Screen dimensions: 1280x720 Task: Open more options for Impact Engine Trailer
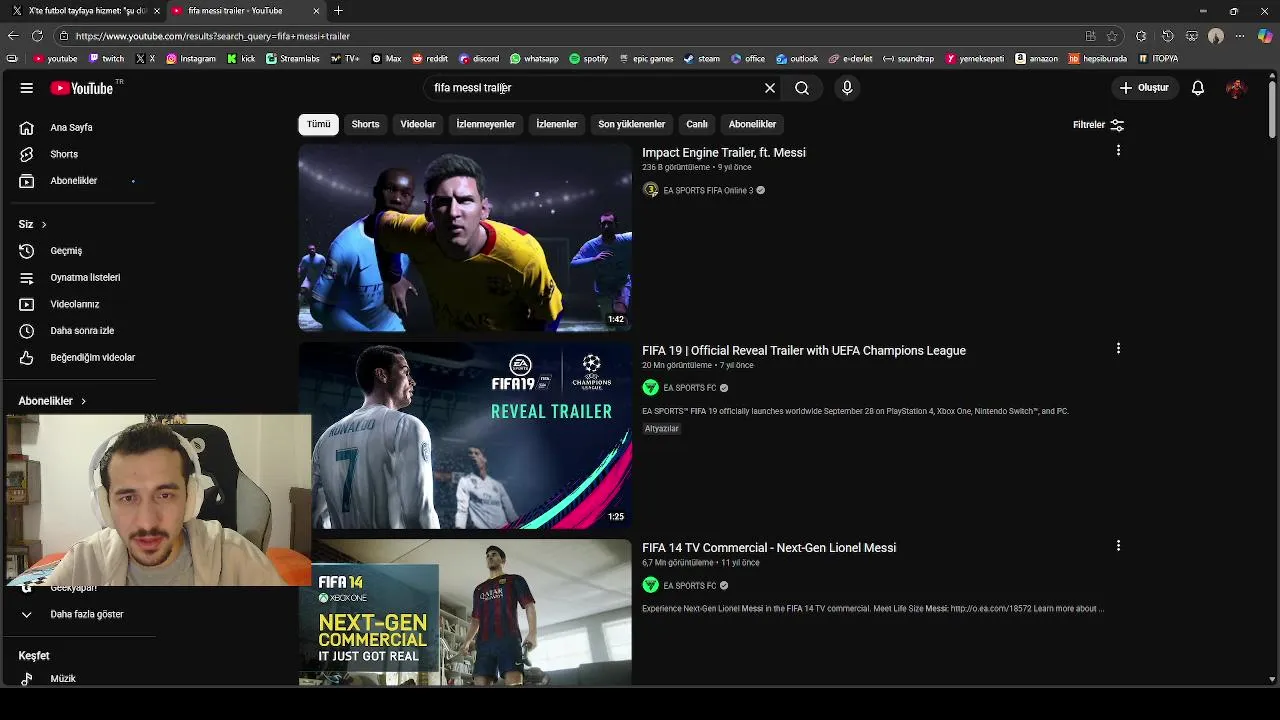(x=1118, y=151)
